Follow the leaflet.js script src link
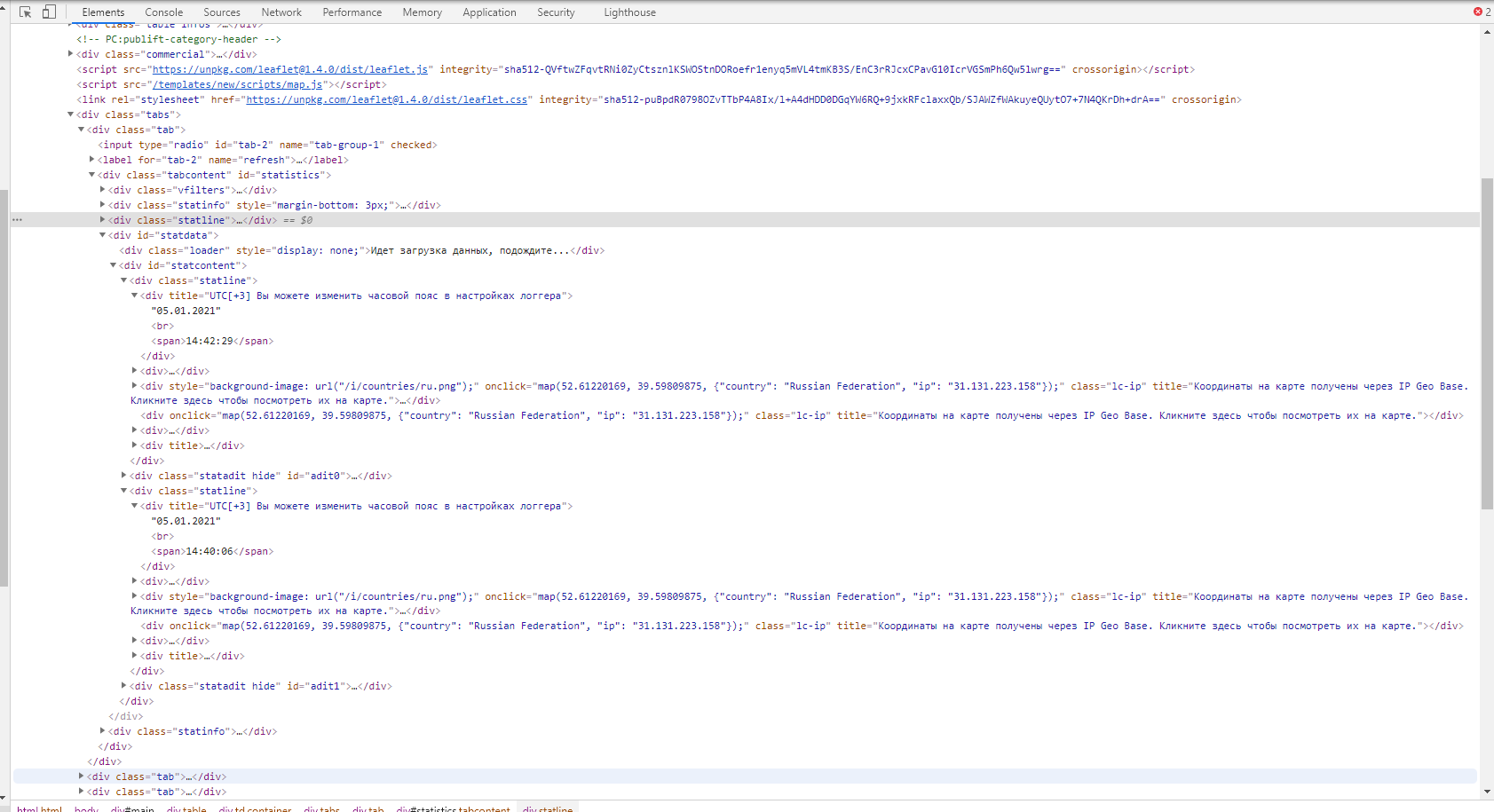1494x812 pixels. tap(290, 69)
